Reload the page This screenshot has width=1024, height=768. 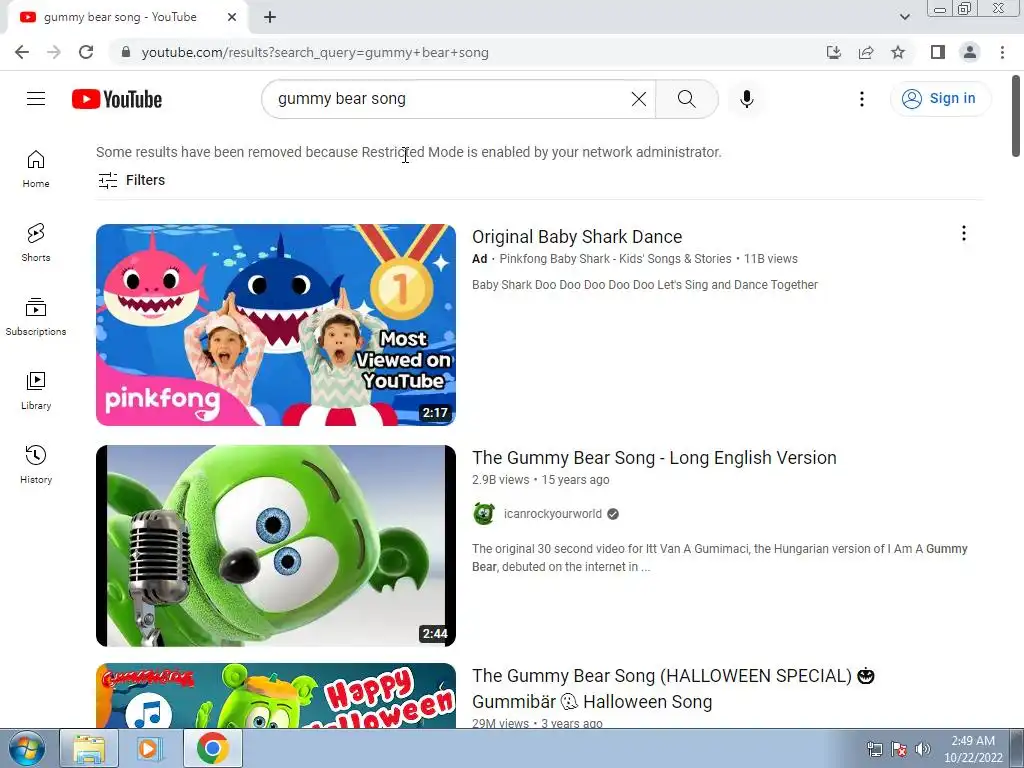[x=86, y=52]
